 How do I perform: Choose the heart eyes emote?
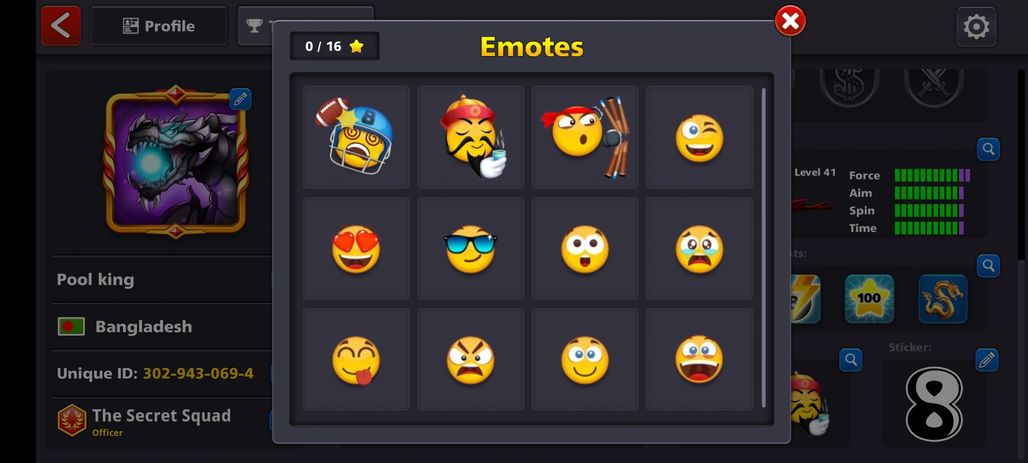[356, 249]
